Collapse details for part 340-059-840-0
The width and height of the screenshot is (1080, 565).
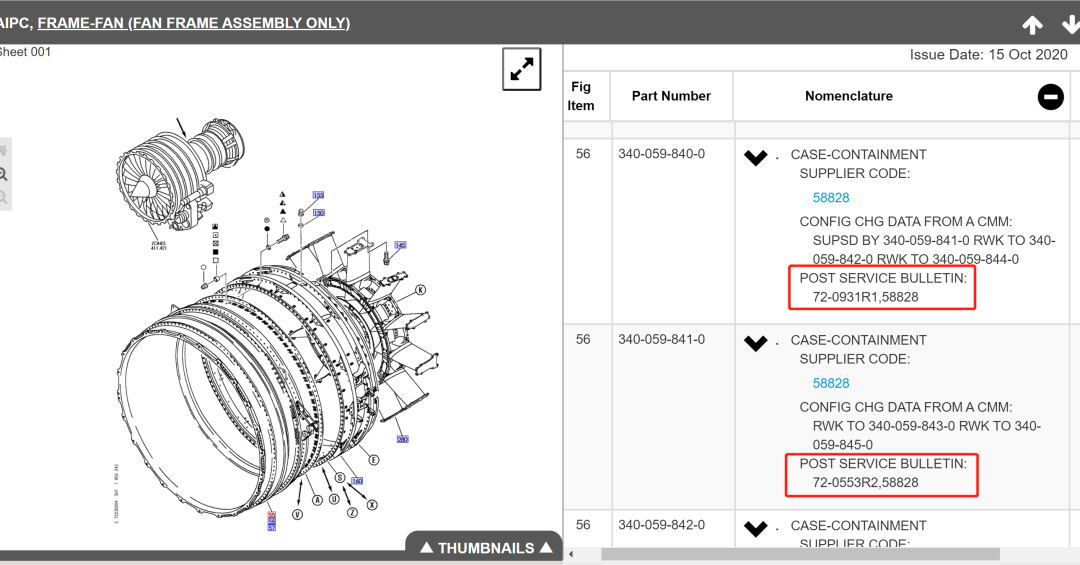[756, 158]
